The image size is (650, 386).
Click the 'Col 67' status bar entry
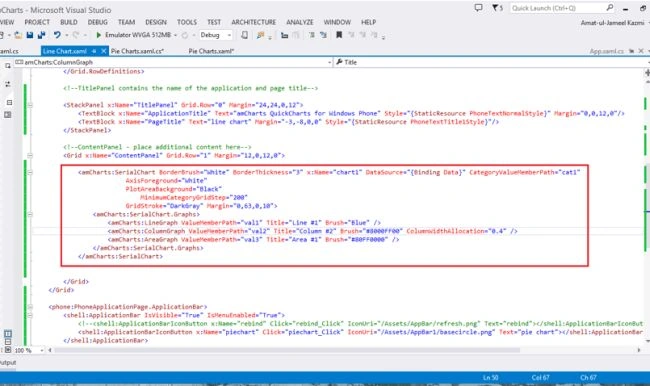(540, 378)
